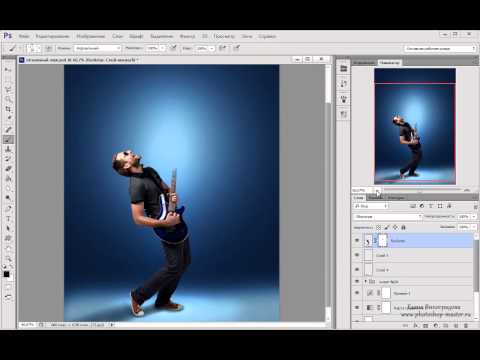Viewport: 480px width, 360px height.
Task: Select the Clone Stamp tool
Action: point(8,149)
